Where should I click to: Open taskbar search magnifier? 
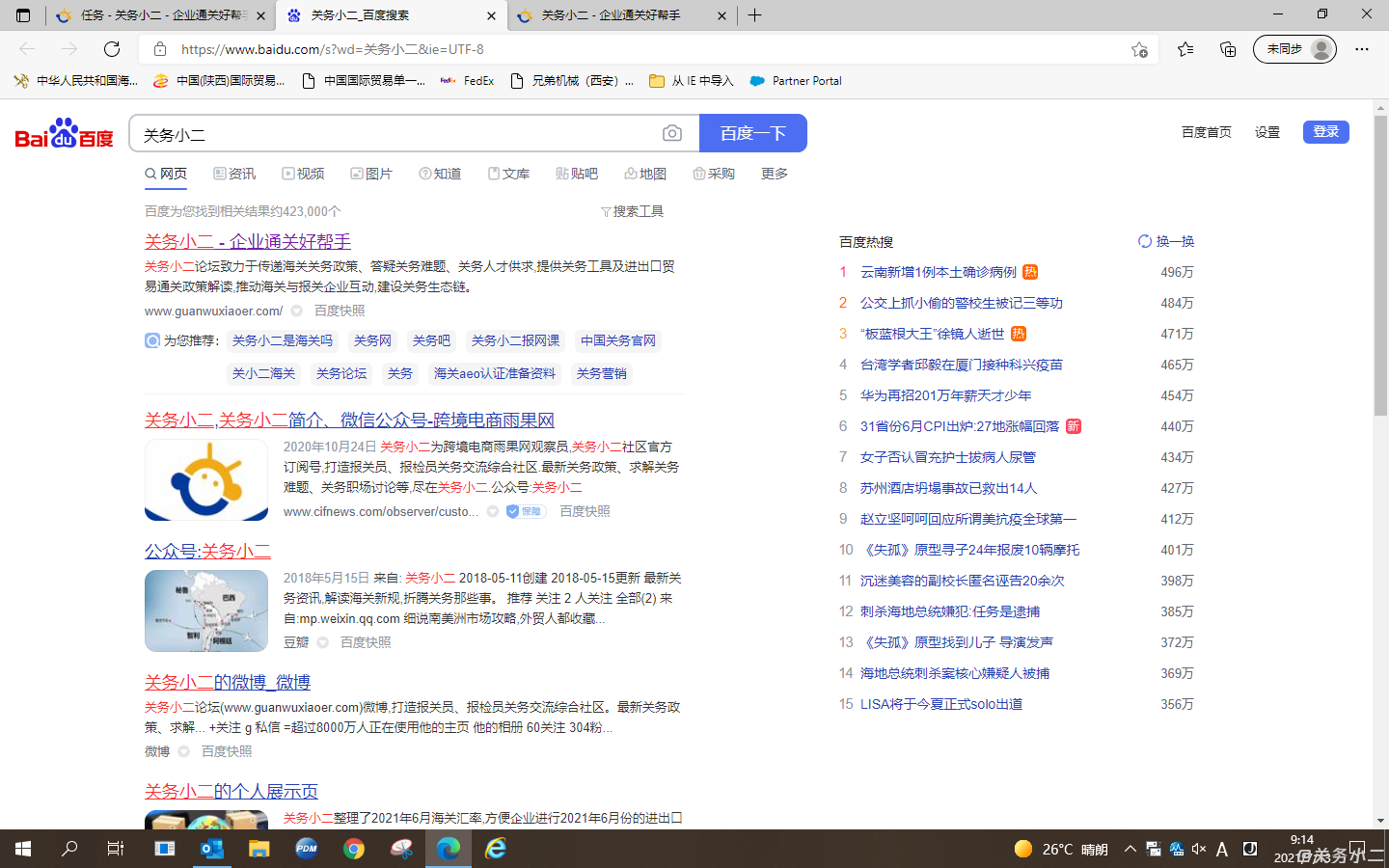point(69,849)
